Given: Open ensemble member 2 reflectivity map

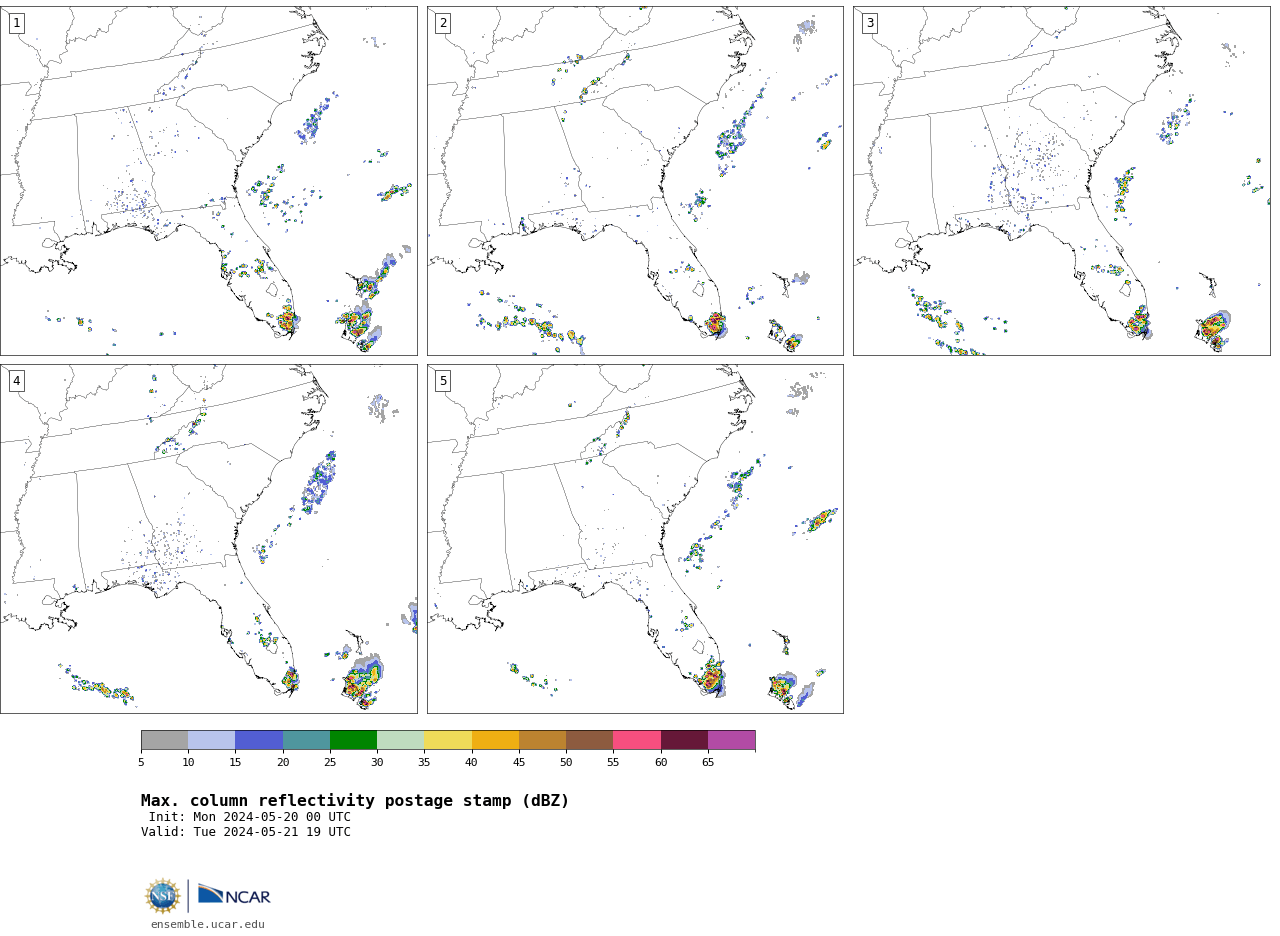Looking at the screenshot, I should 635,181.
